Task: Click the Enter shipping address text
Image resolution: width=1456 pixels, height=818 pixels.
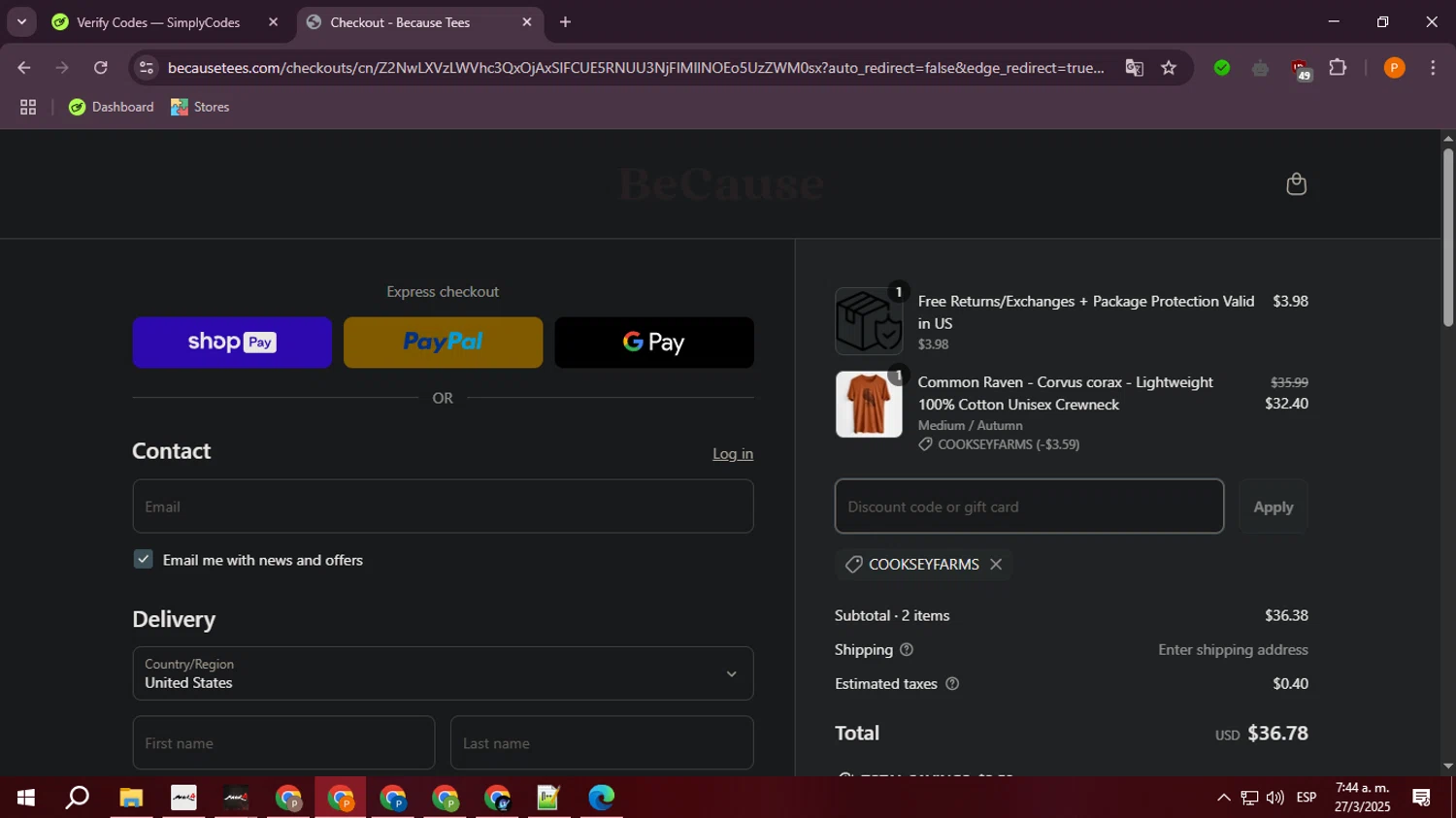Action: point(1233,650)
